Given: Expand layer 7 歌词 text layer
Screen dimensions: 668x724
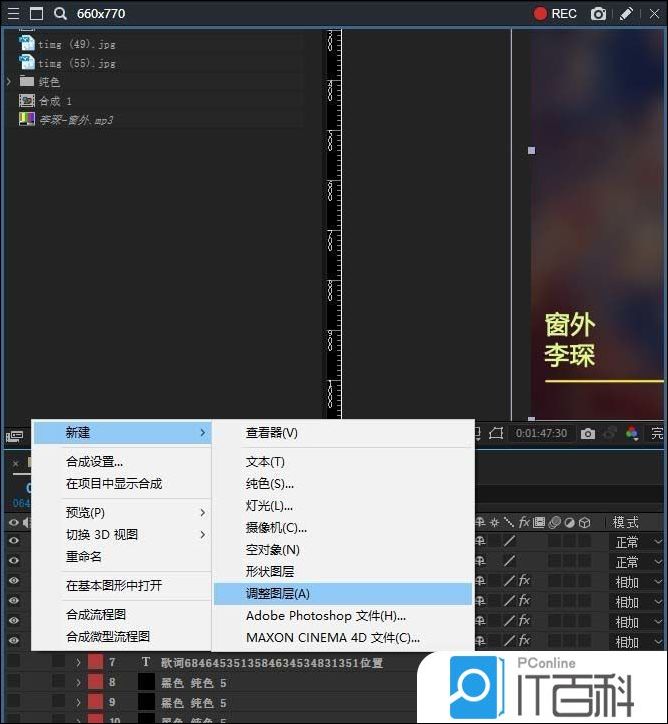Looking at the screenshot, I should tap(78, 663).
